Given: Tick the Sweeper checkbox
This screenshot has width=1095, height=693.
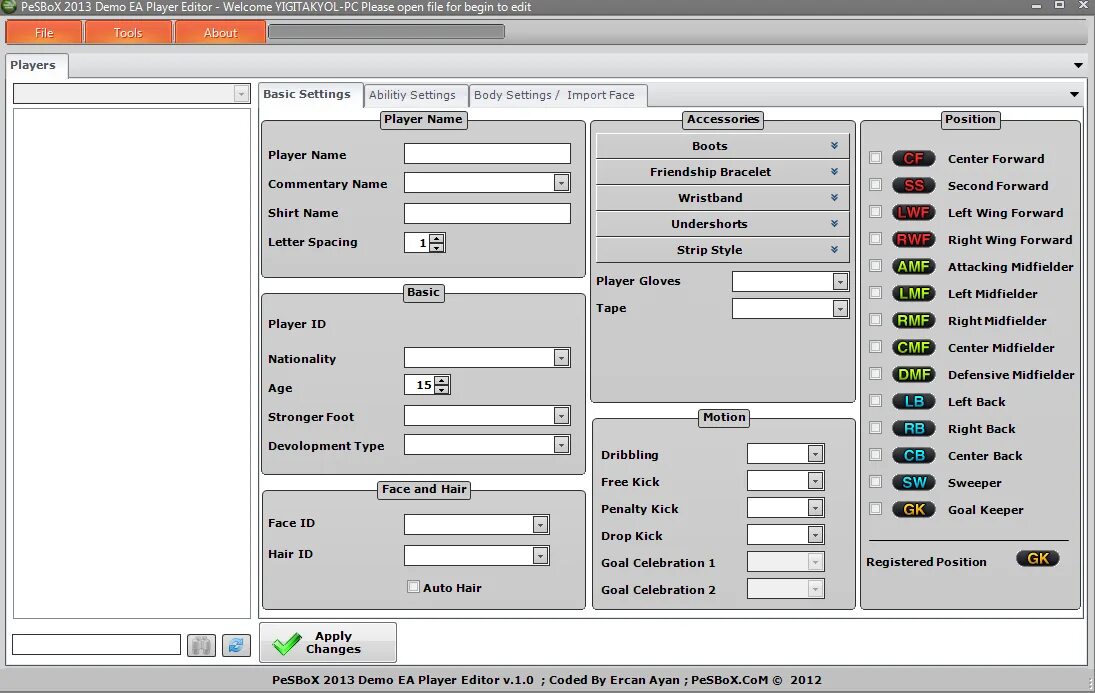Looking at the screenshot, I should pos(876,481).
